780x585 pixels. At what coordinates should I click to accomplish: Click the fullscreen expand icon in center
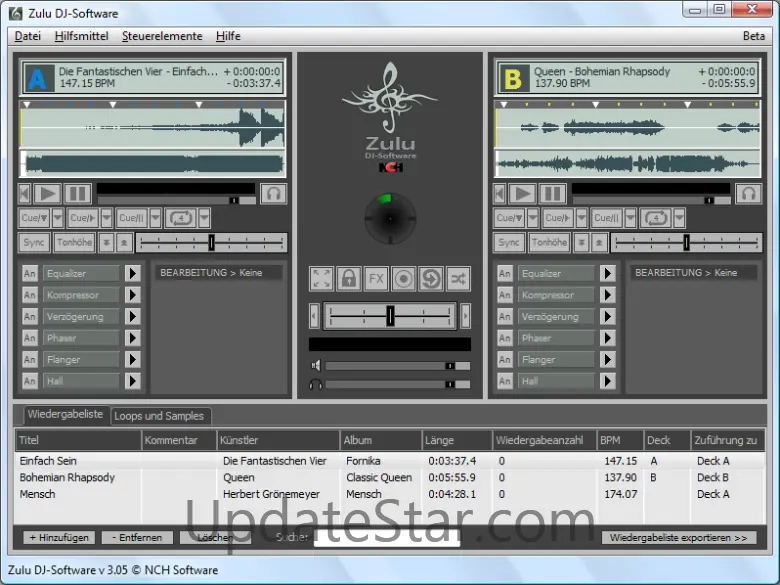tap(321, 279)
